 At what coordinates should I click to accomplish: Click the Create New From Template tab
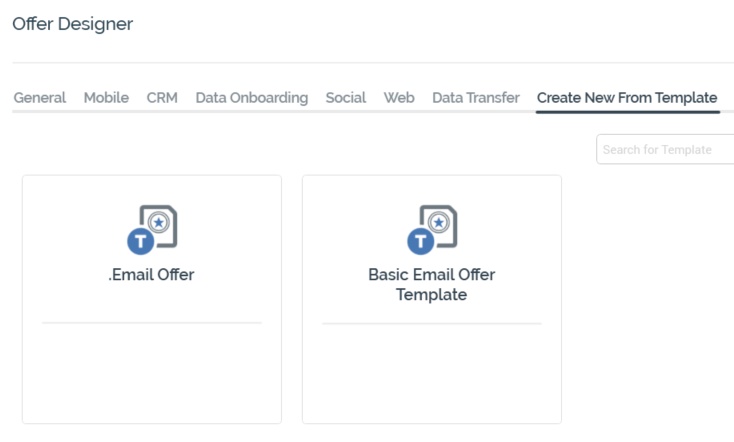pyautogui.click(x=627, y=98)
